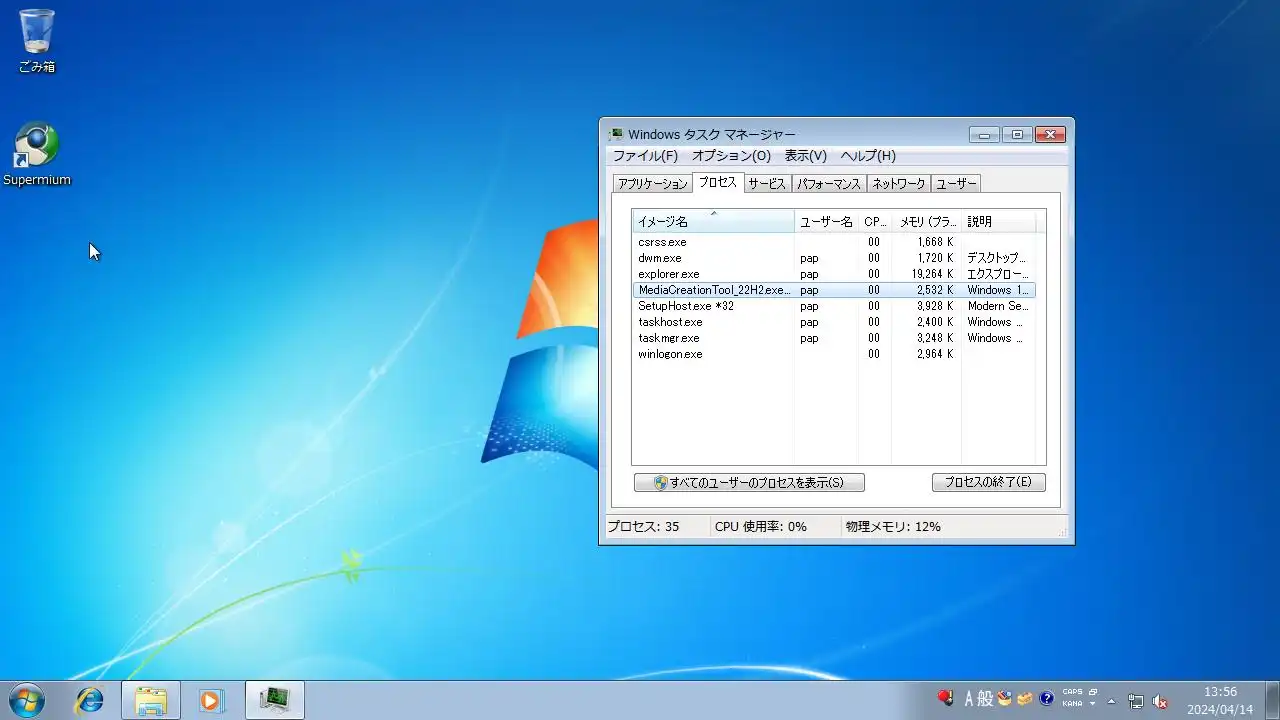Open Windows Media Player taskbar icon
This screenshot has height=720, width=1280.
211,700
